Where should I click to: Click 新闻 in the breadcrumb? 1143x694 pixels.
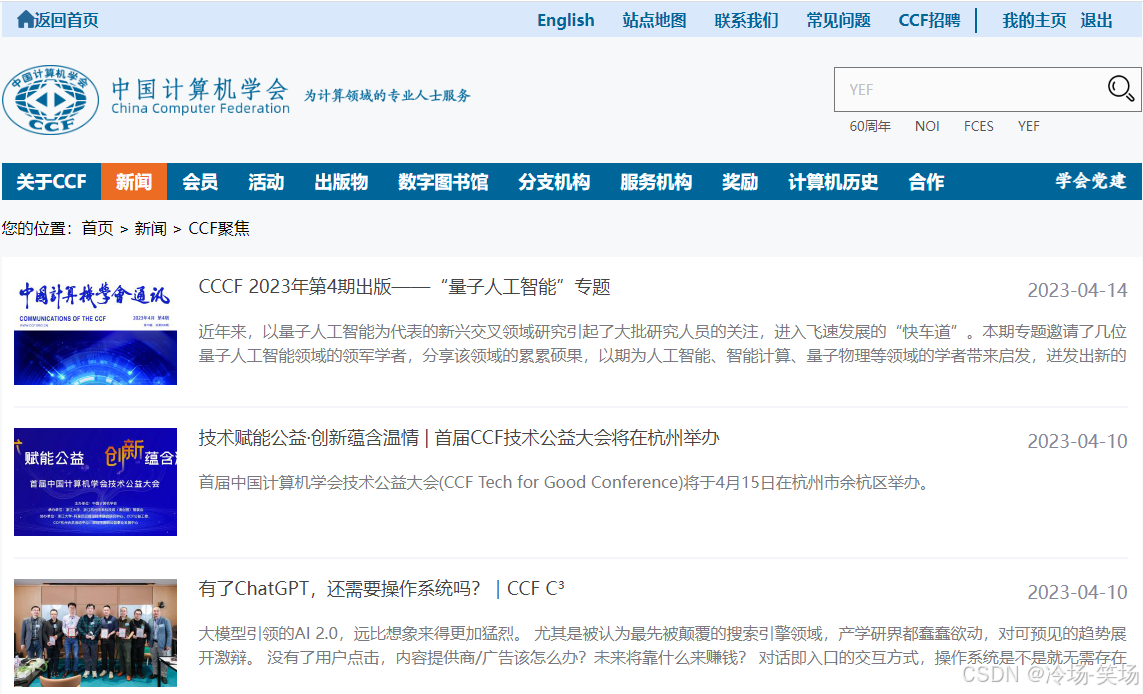(x=150, y=228)
